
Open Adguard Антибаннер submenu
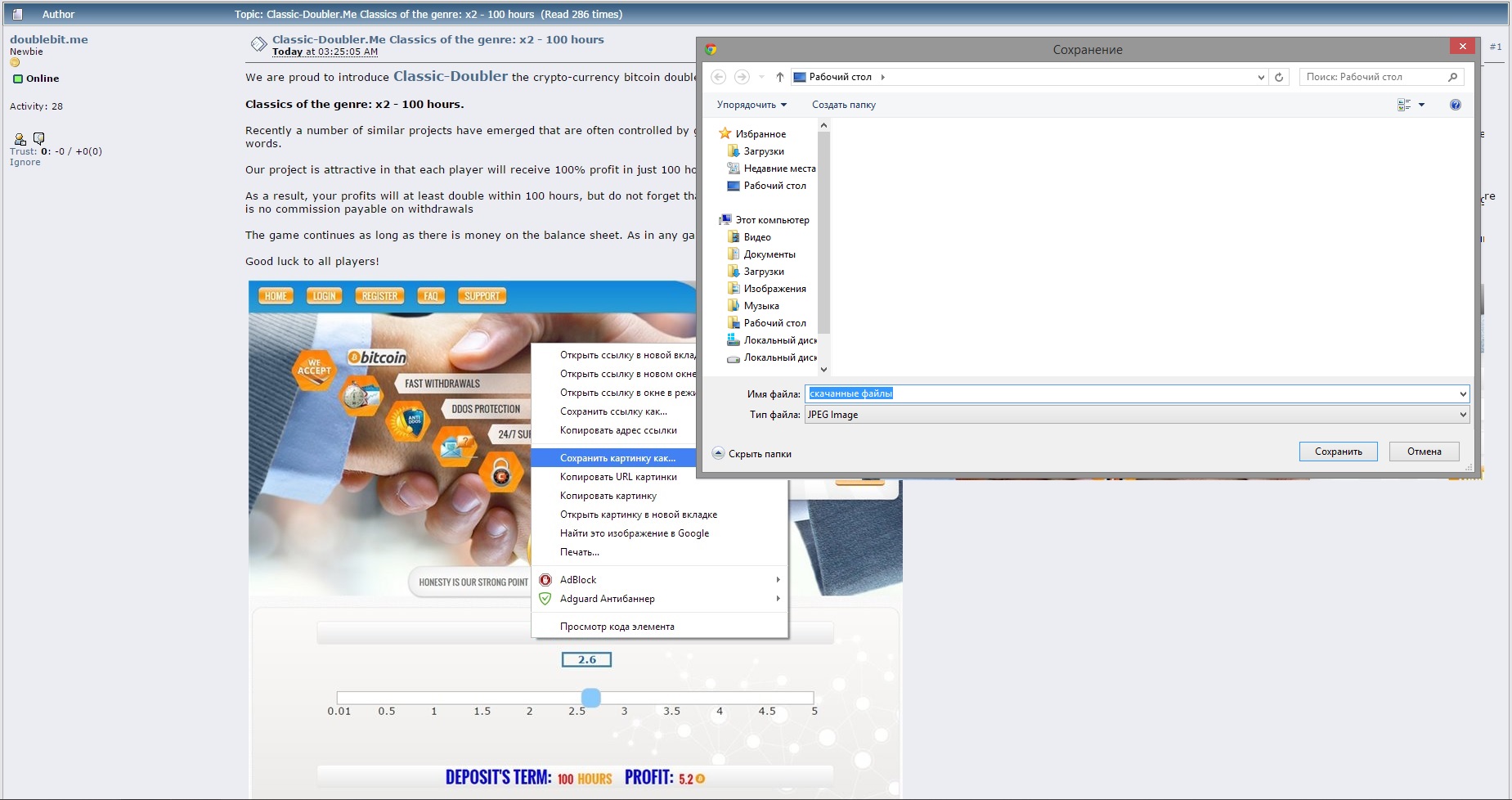659,599
